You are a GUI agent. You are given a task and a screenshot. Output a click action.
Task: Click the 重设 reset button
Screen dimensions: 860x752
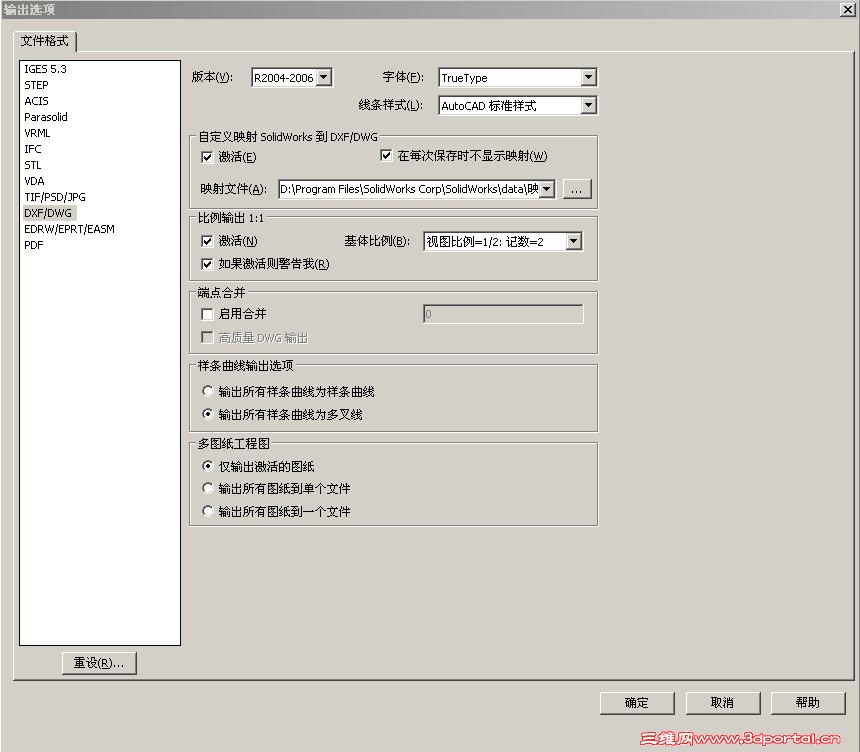click(x=98, y=663)
